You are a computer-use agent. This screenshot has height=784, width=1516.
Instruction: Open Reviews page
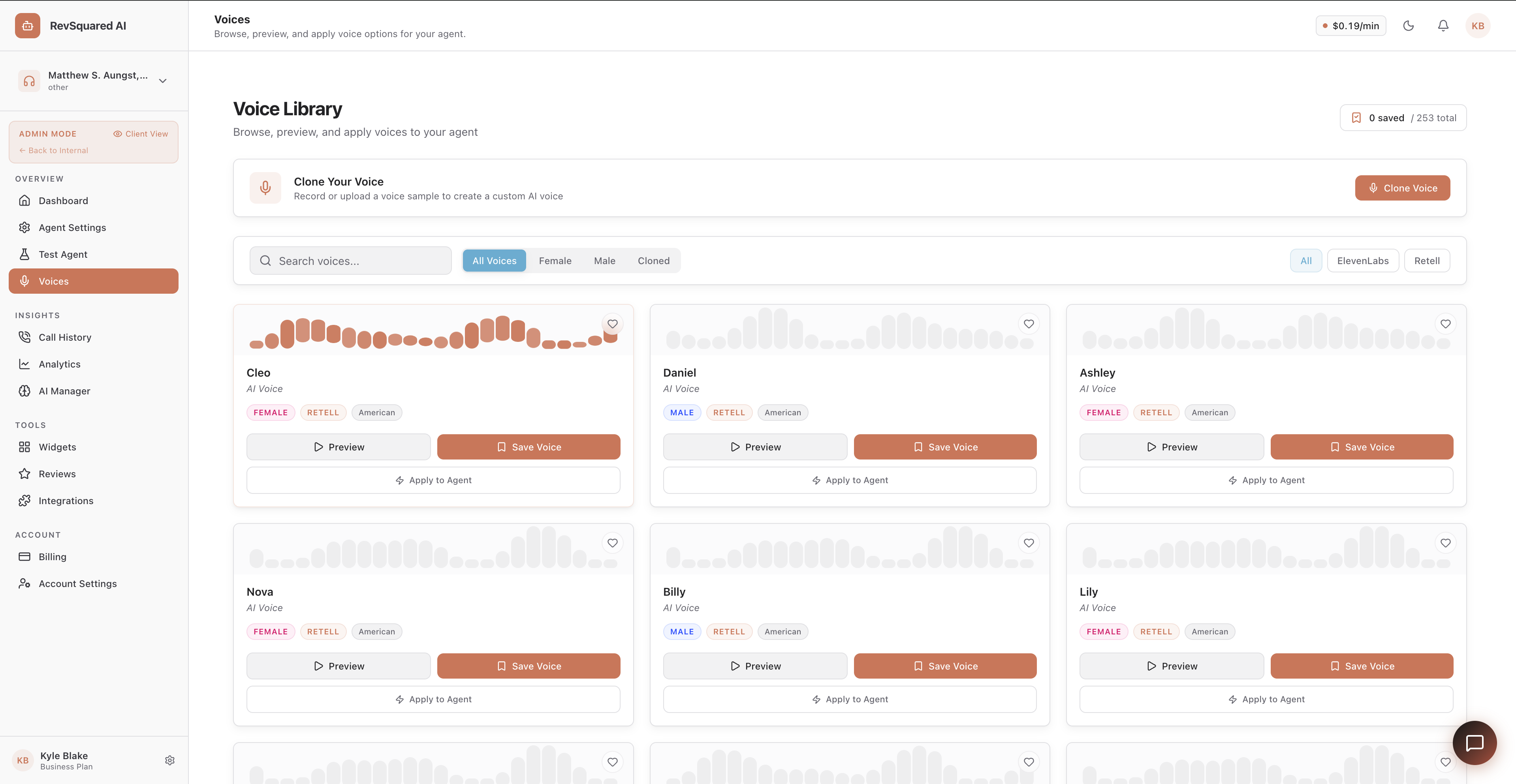pos(94,474)
